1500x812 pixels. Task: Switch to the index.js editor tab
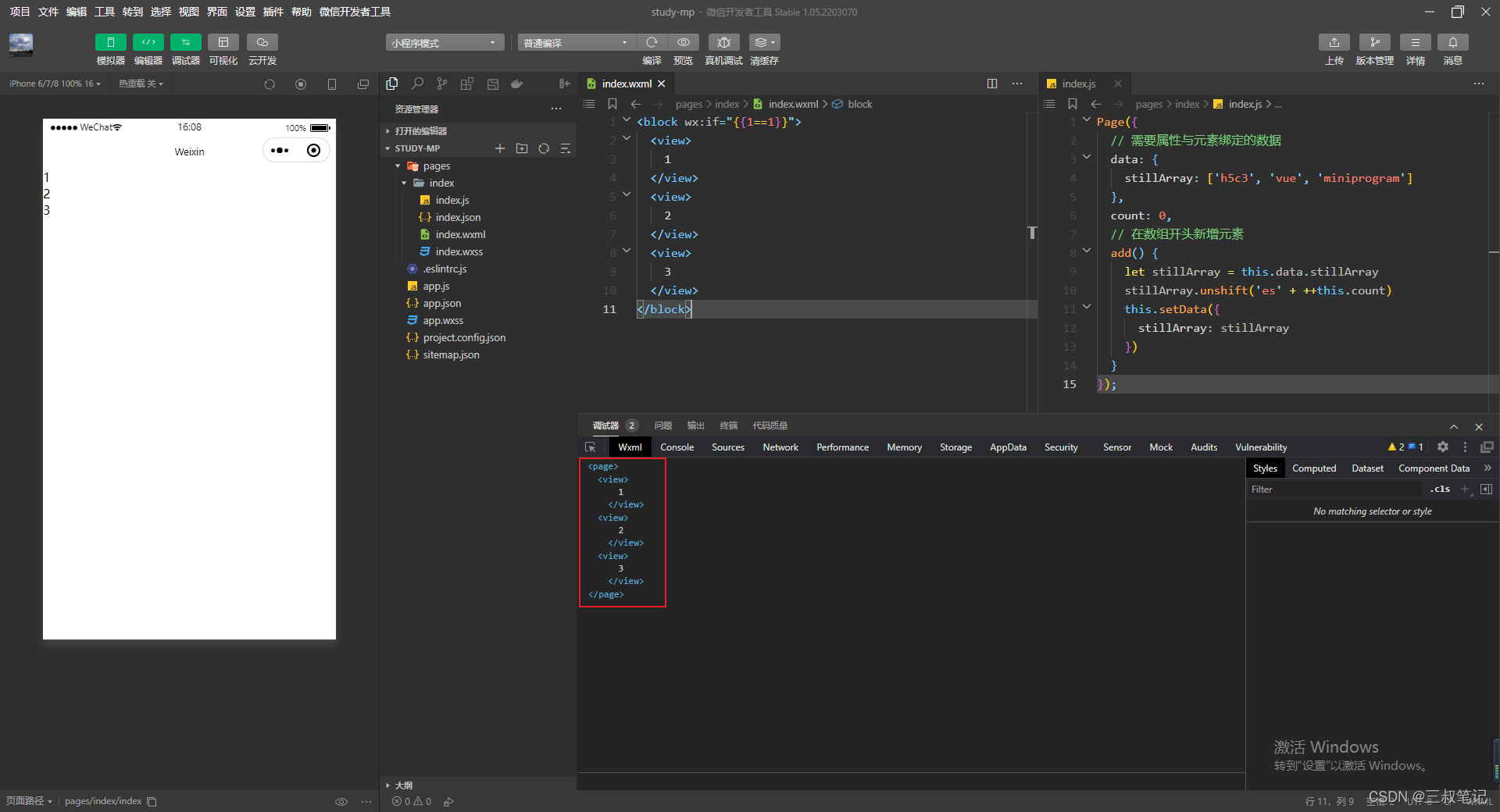[x=1079, y=84]
